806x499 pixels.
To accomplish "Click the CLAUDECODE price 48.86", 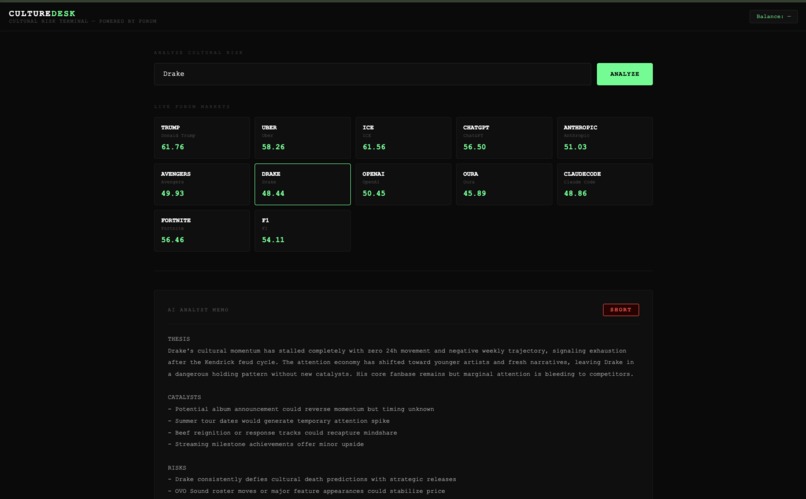I will (x=575, y=194).
